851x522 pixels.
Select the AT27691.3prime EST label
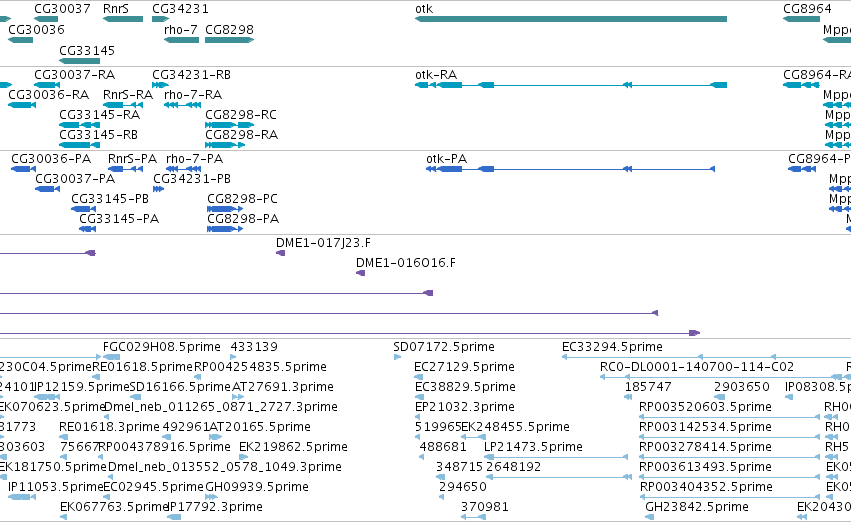click(283, 387)
